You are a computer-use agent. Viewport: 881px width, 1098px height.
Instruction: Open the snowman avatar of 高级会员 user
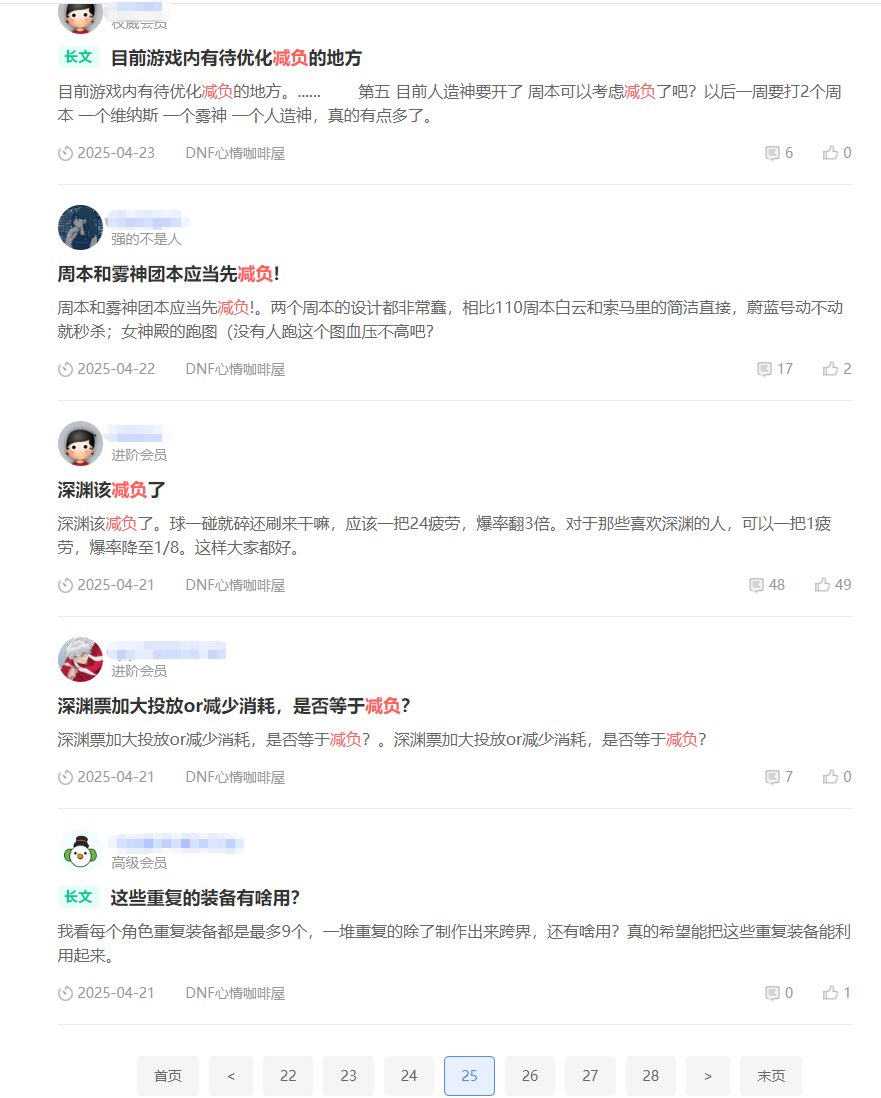tap(81, 852)
